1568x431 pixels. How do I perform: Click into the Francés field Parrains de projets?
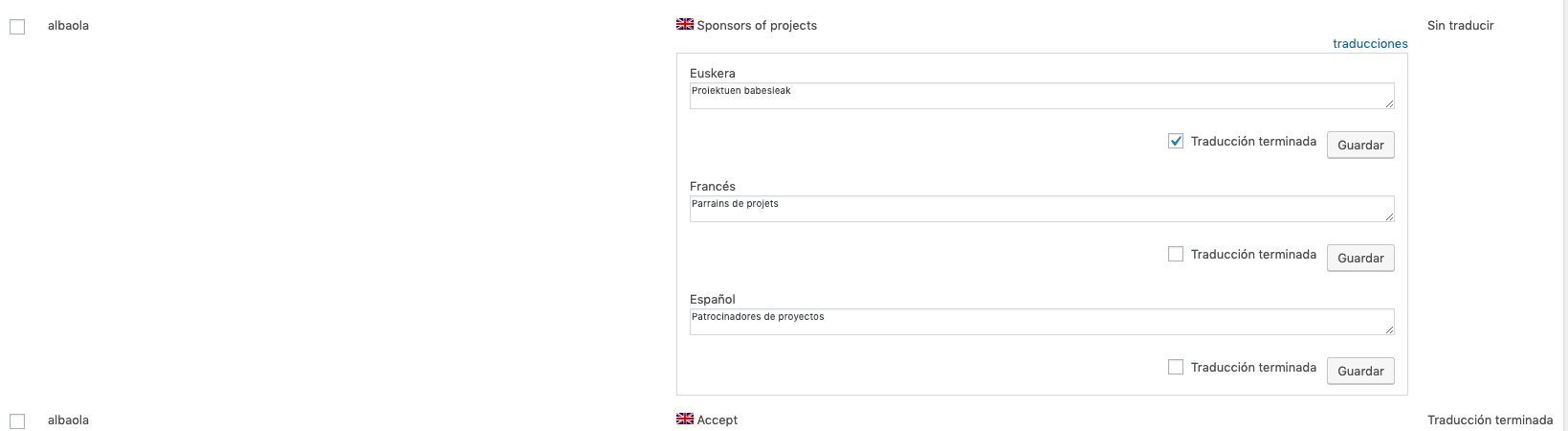(x=1042, y=209)
